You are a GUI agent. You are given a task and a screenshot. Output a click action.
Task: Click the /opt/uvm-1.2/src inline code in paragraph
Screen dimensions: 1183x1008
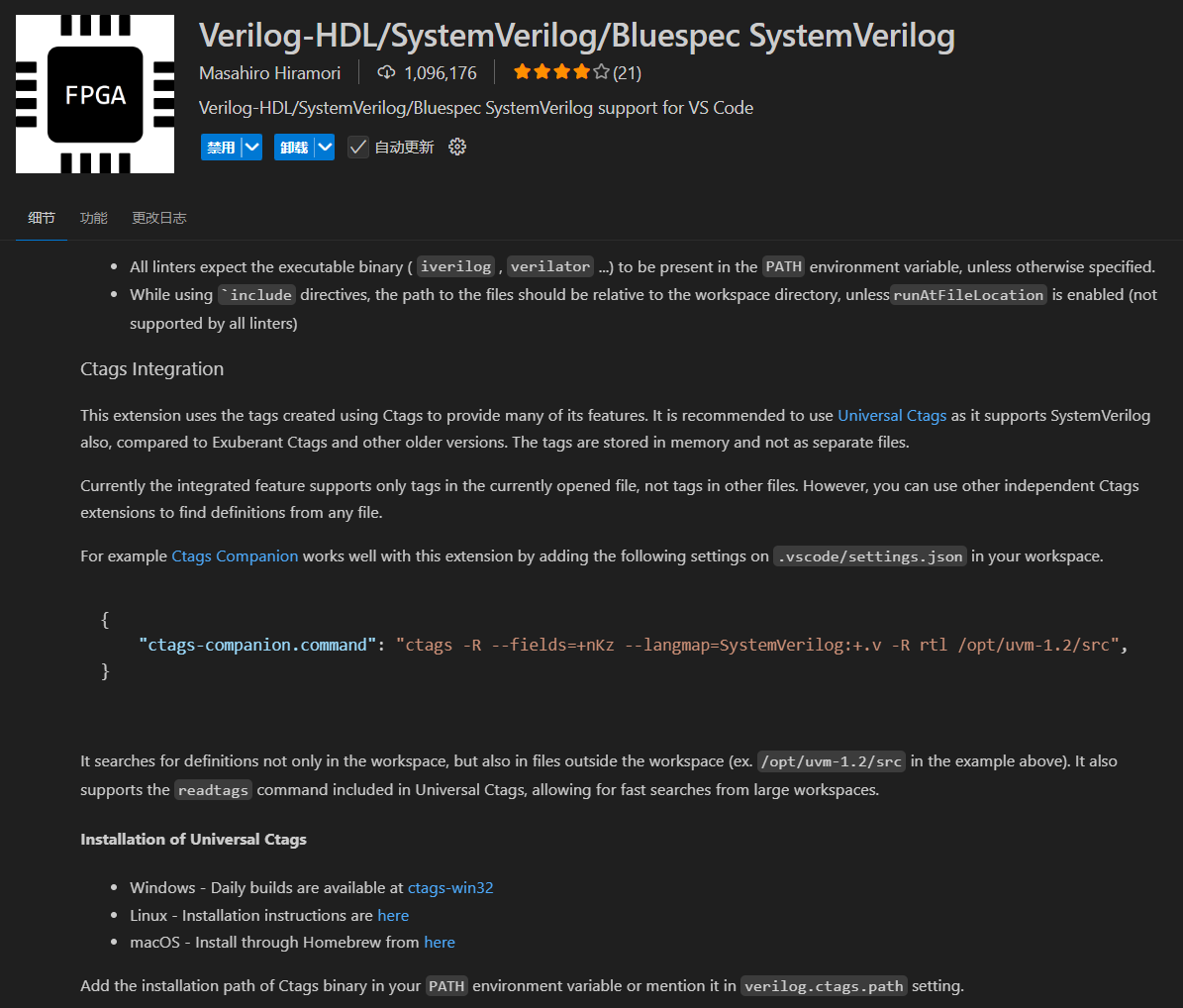point(831,762)
